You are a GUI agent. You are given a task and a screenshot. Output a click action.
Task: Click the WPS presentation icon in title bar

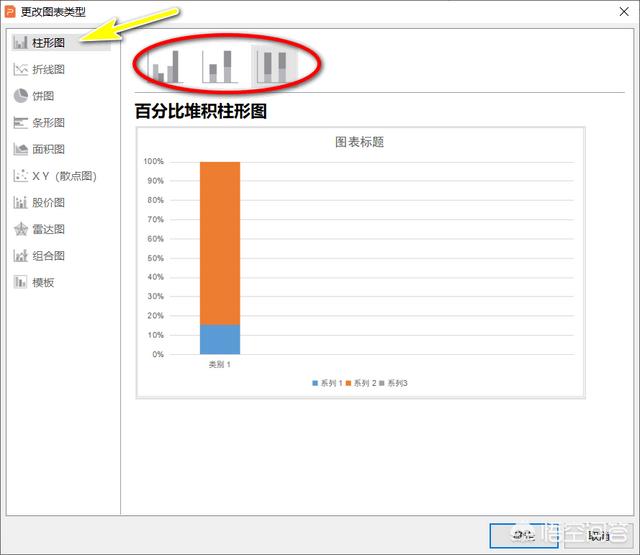click(10, 11)
